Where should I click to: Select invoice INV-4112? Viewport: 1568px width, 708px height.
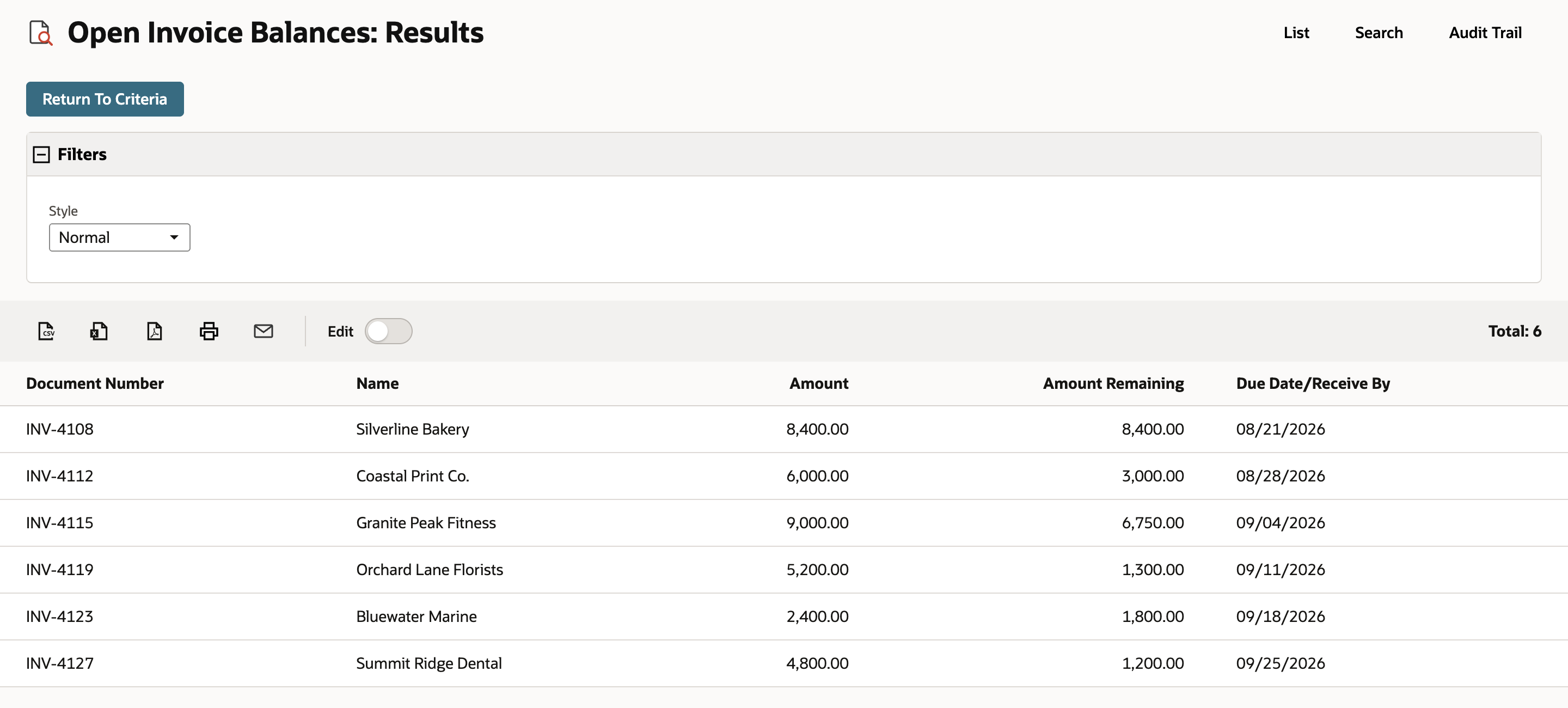click(x=60, y=476)
